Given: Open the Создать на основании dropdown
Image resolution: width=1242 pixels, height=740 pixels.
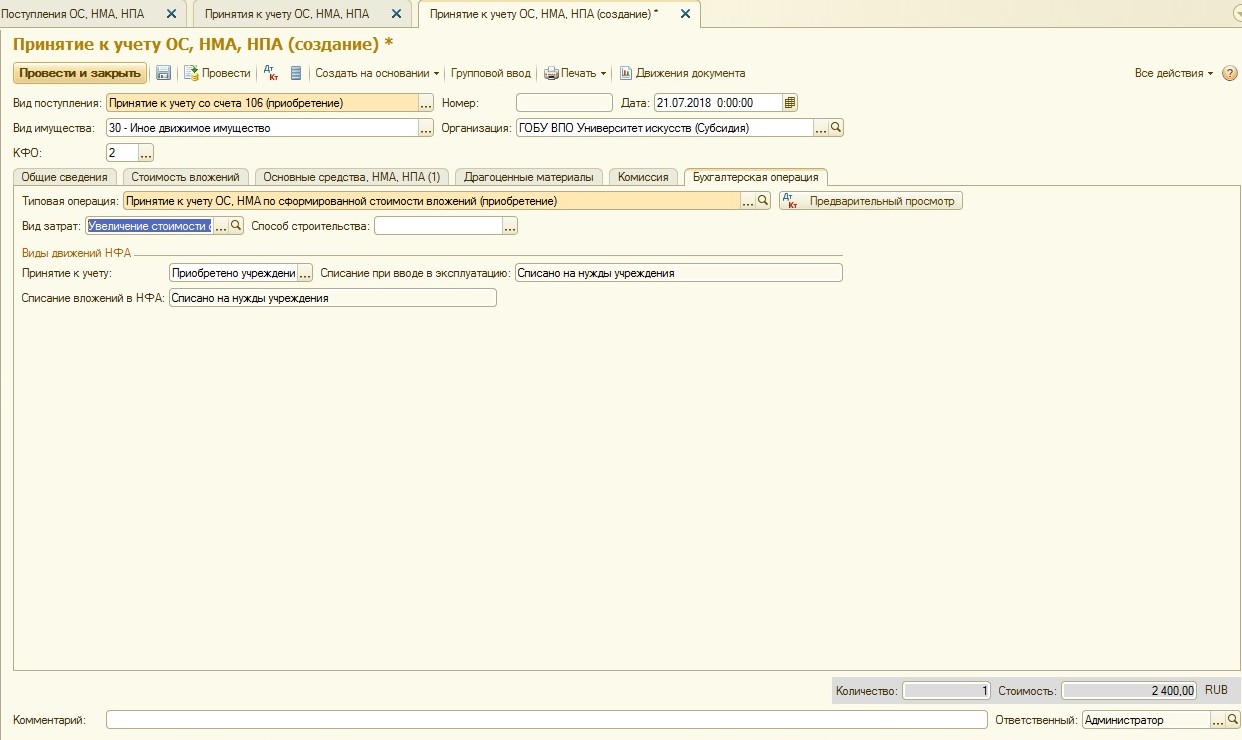Looking at the screenshot, I should (377, 73).
